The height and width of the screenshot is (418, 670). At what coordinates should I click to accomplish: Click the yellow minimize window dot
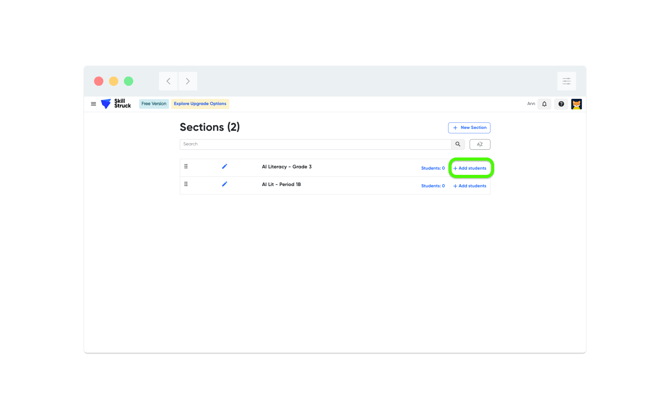114,81
